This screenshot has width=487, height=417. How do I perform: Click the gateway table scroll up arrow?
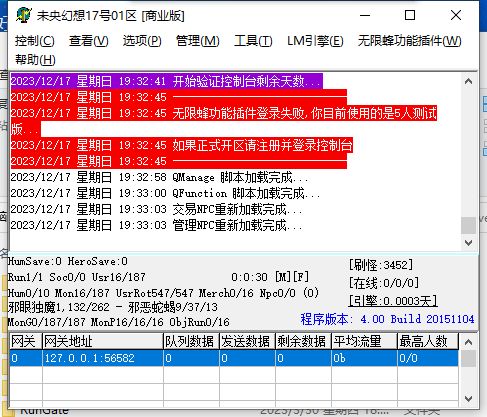tap(468, 342)
